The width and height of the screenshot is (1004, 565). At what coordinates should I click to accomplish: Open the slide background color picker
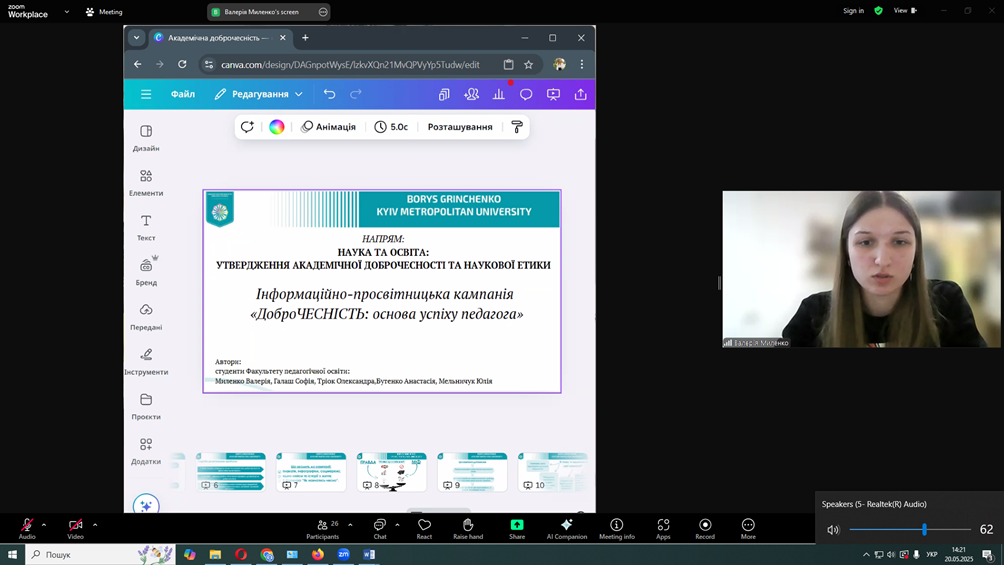[277, 127]
